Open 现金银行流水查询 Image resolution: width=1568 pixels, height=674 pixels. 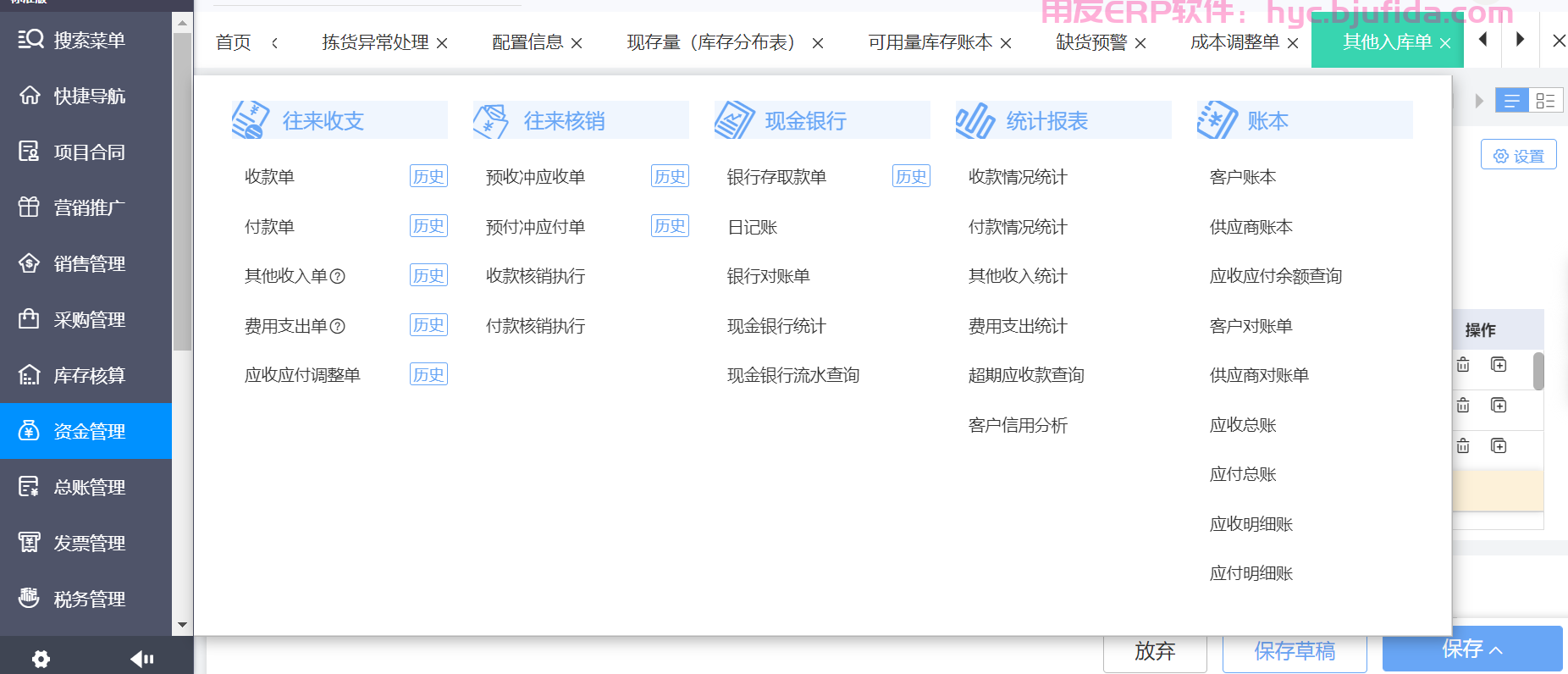pos(793,375)
